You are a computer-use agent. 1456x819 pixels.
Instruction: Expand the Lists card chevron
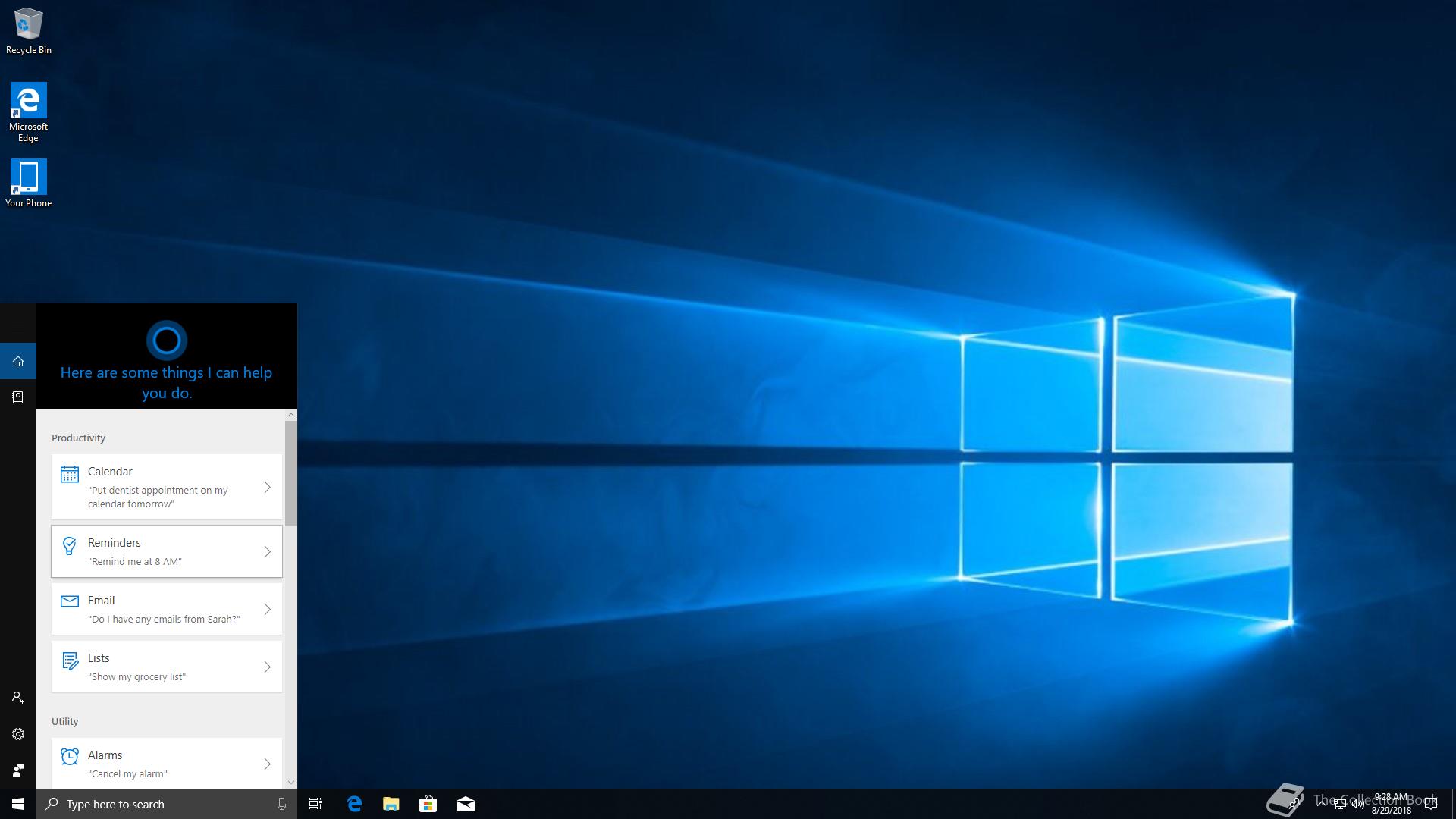click(x=268, y=667)
